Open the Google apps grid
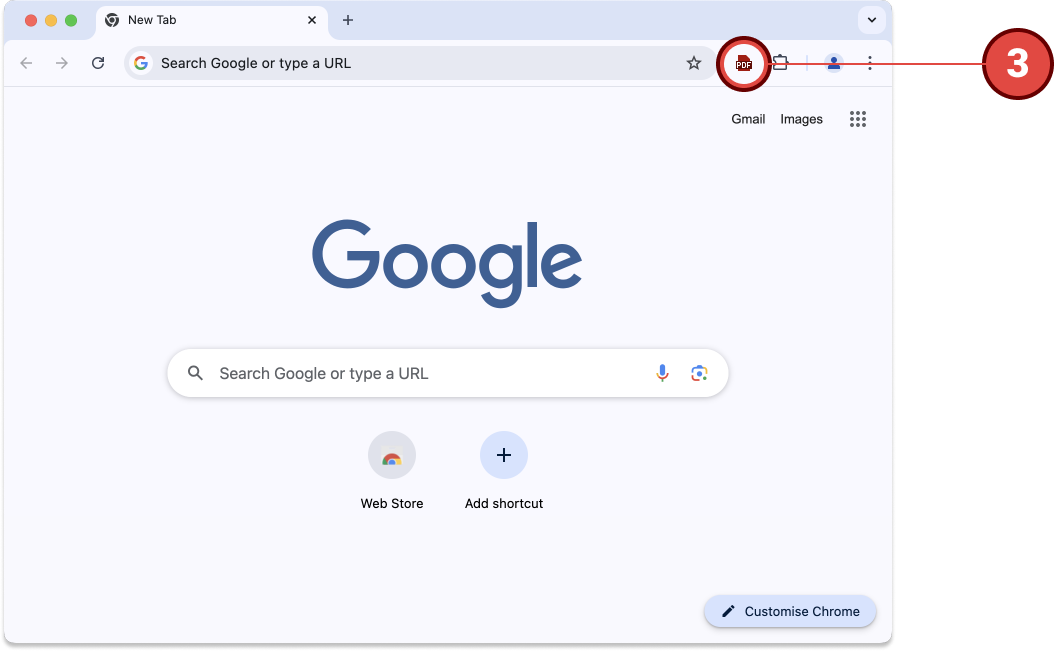 pyautogui.click(x=858, y=119)
